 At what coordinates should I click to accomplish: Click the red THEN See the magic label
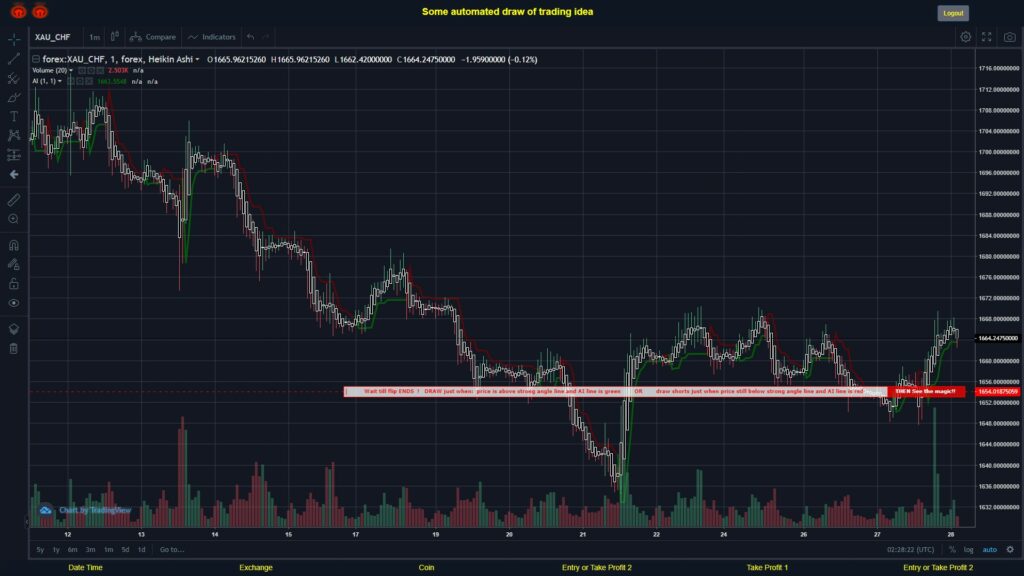coord(925,391)
